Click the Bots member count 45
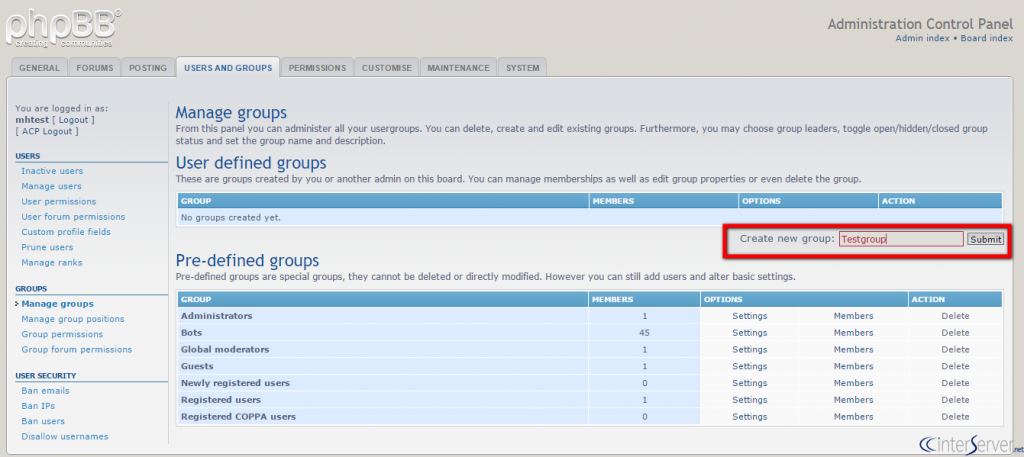 pyautogui.click(x=644, y=332)
